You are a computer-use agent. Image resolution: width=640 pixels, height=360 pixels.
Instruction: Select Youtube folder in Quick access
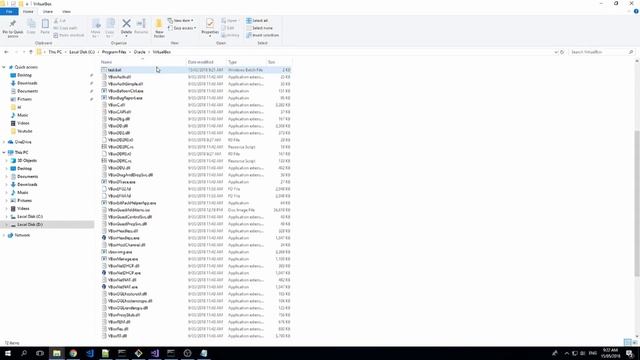(x=24, y=131)
